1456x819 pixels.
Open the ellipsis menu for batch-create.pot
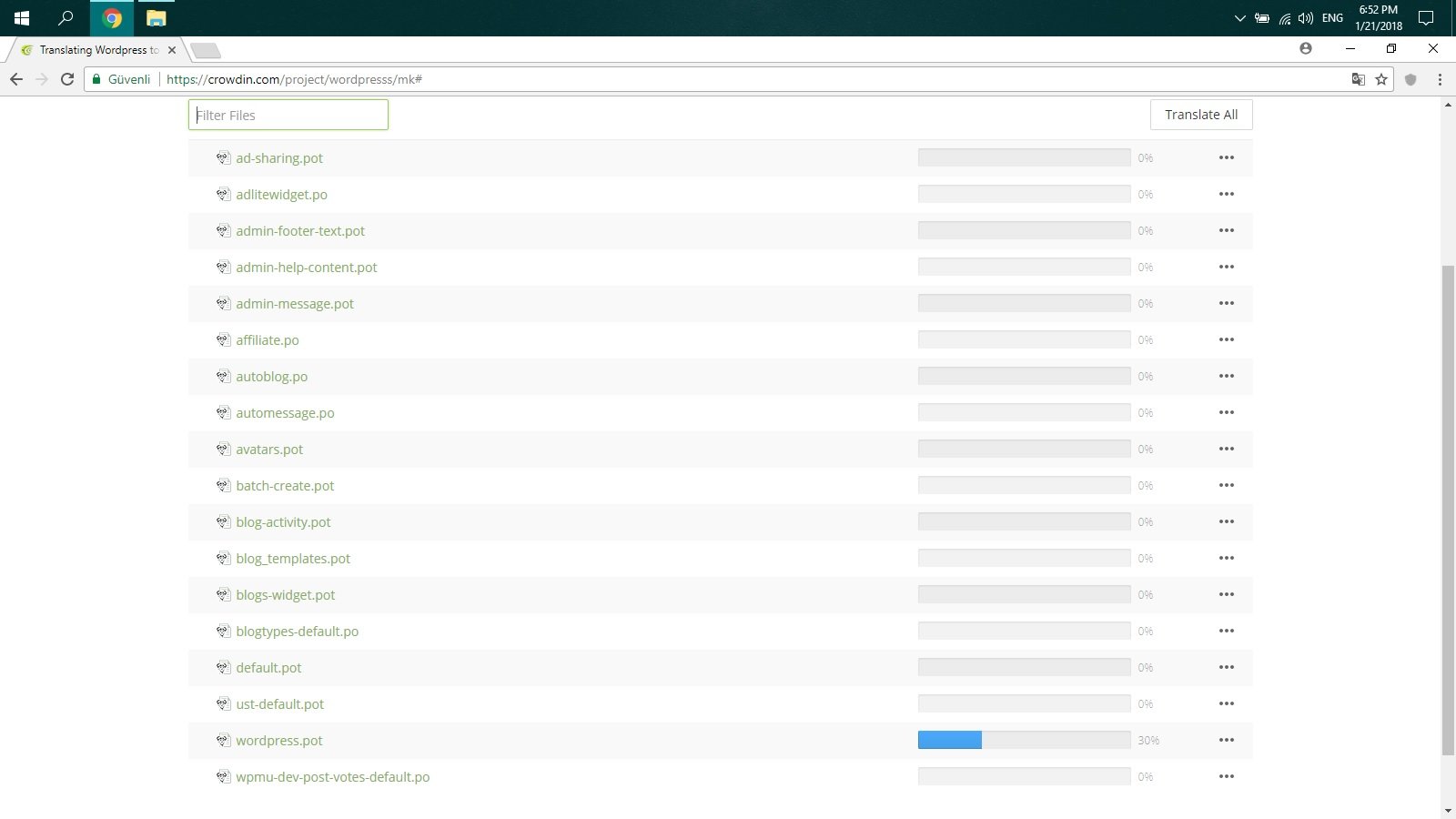pyautogui.click(x=1227, y=485)
